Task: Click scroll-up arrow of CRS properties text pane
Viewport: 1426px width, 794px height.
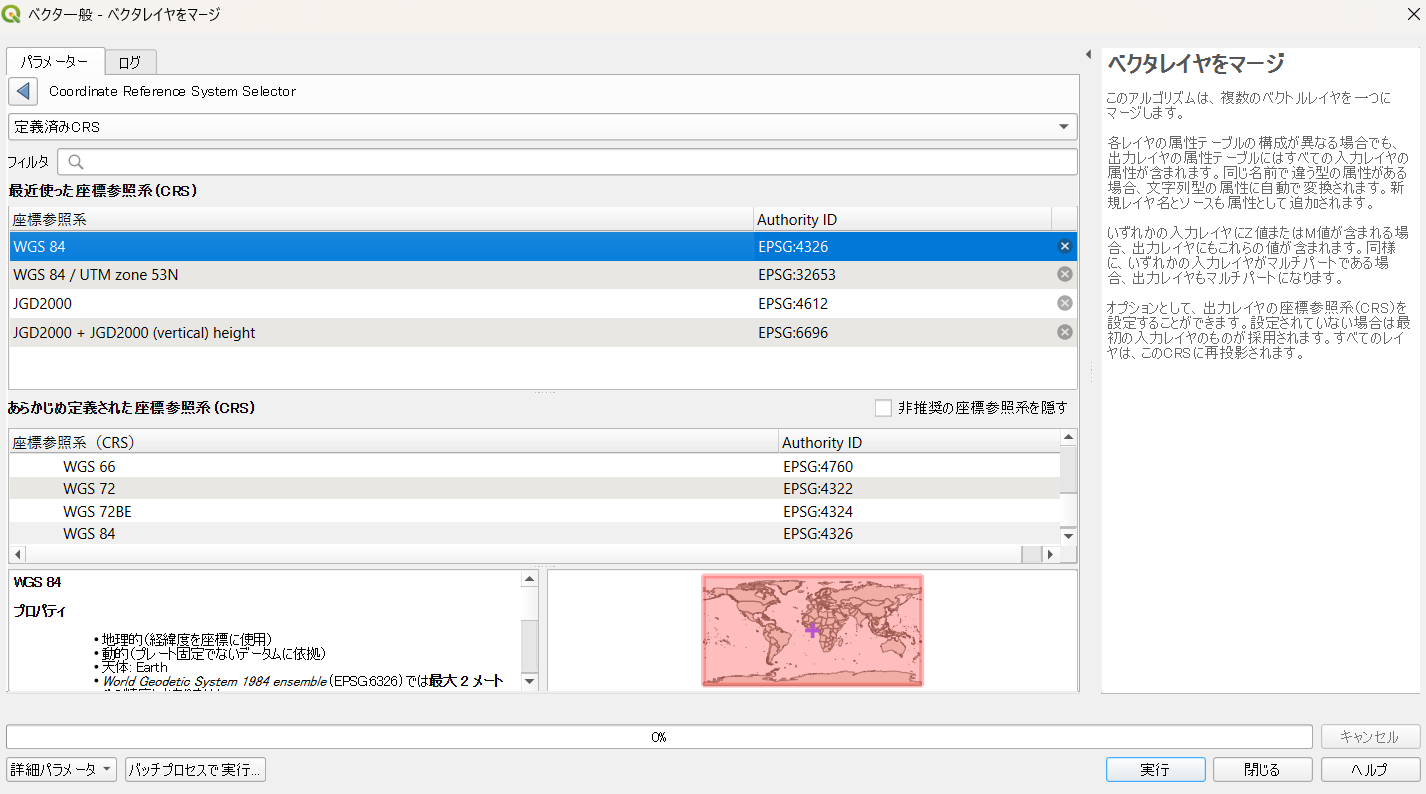Action: [x=530, y=579]
